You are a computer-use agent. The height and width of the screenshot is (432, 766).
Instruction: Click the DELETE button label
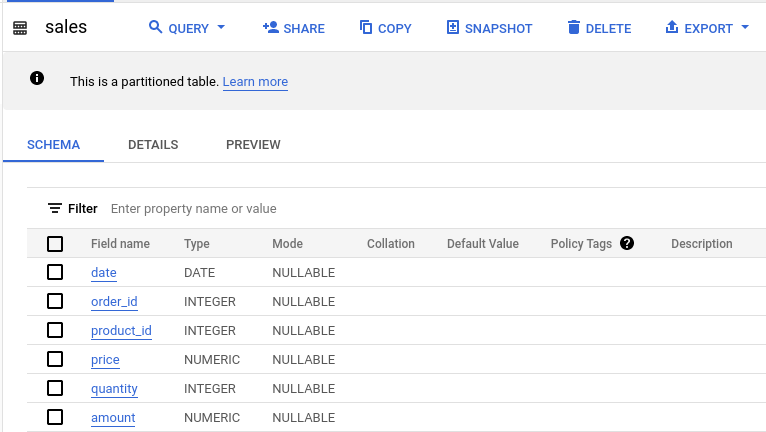point(608,29)
